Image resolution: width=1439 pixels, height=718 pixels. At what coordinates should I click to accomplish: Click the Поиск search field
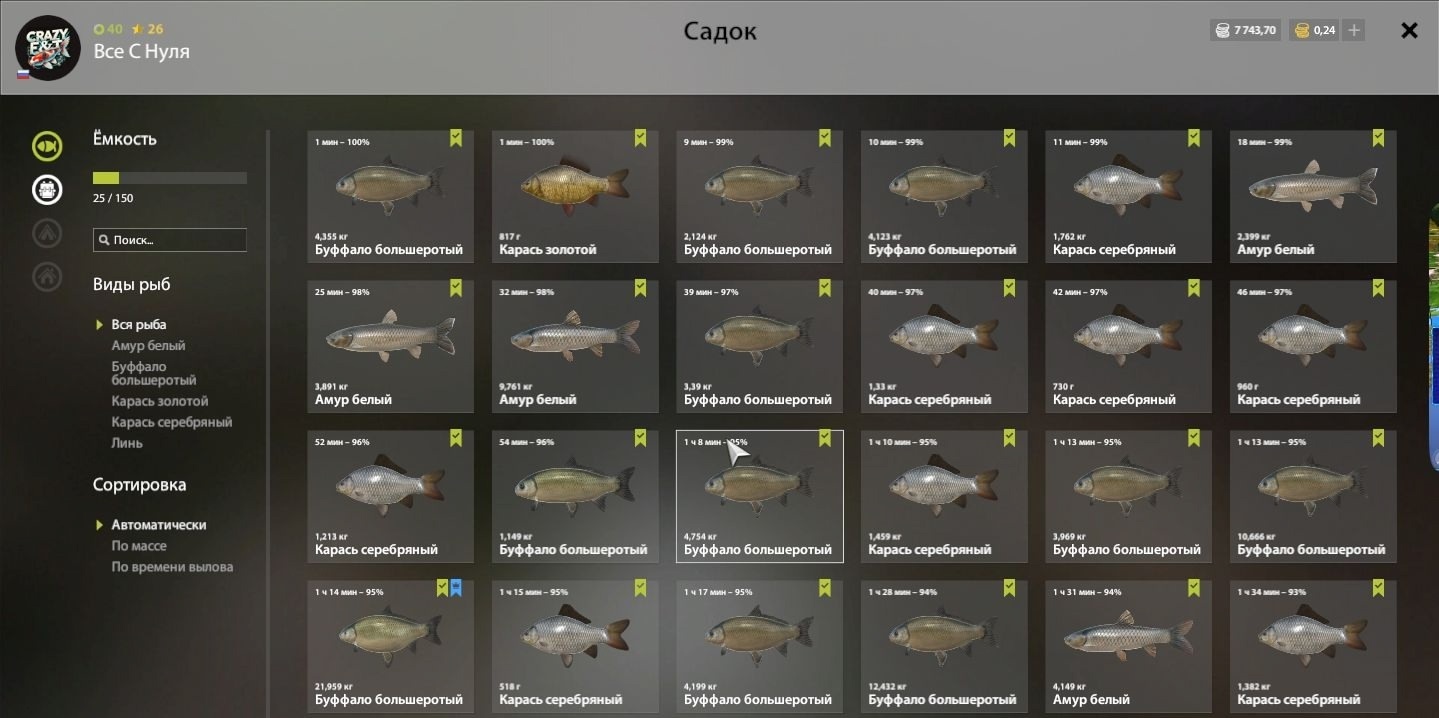click(x=170, y=240)
